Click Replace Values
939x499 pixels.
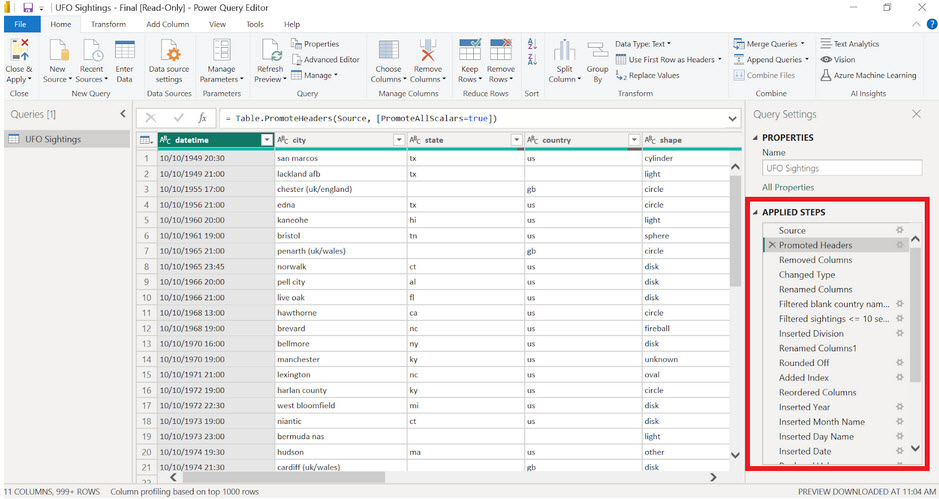click(x=647, y=75)
